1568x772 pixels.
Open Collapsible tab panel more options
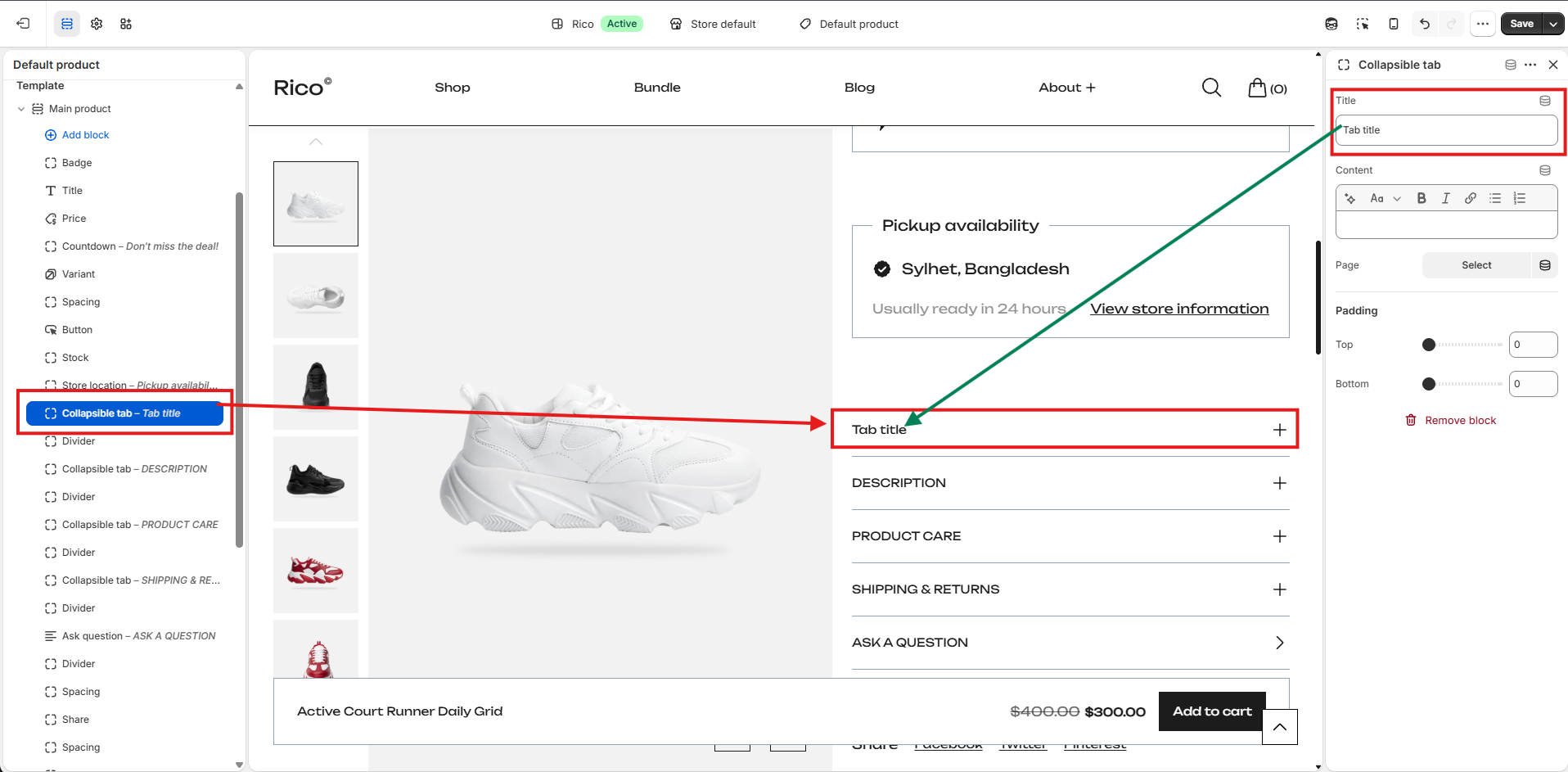click(x=1530, y=65)
